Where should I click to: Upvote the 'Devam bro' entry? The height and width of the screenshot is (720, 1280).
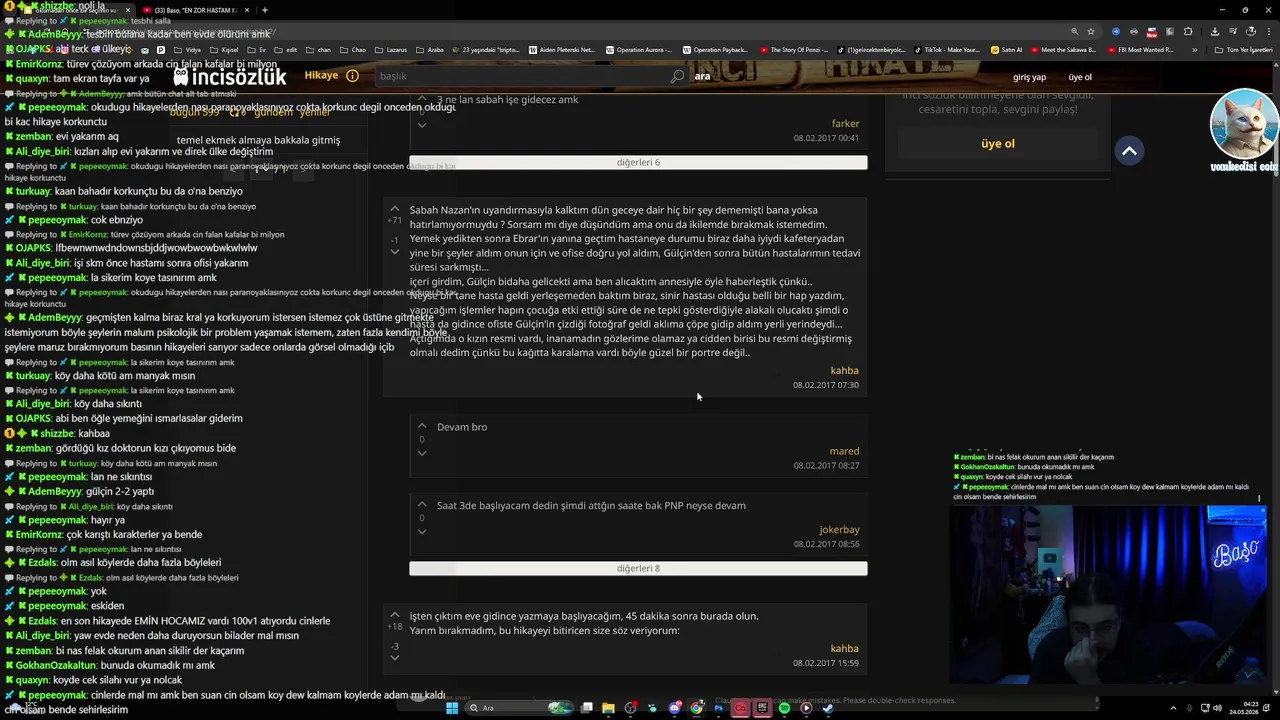[x=422, y=426]
